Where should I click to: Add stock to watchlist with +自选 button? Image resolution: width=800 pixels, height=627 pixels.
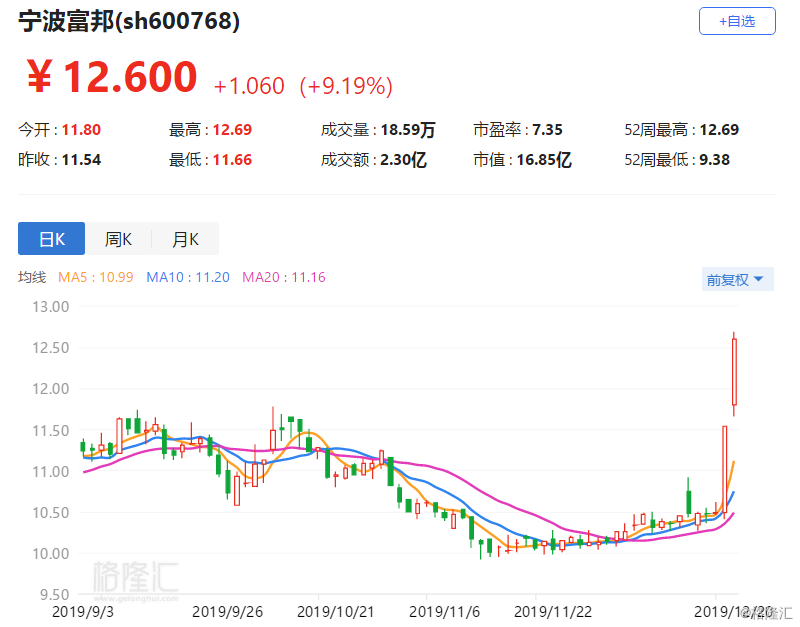(737, 21)
